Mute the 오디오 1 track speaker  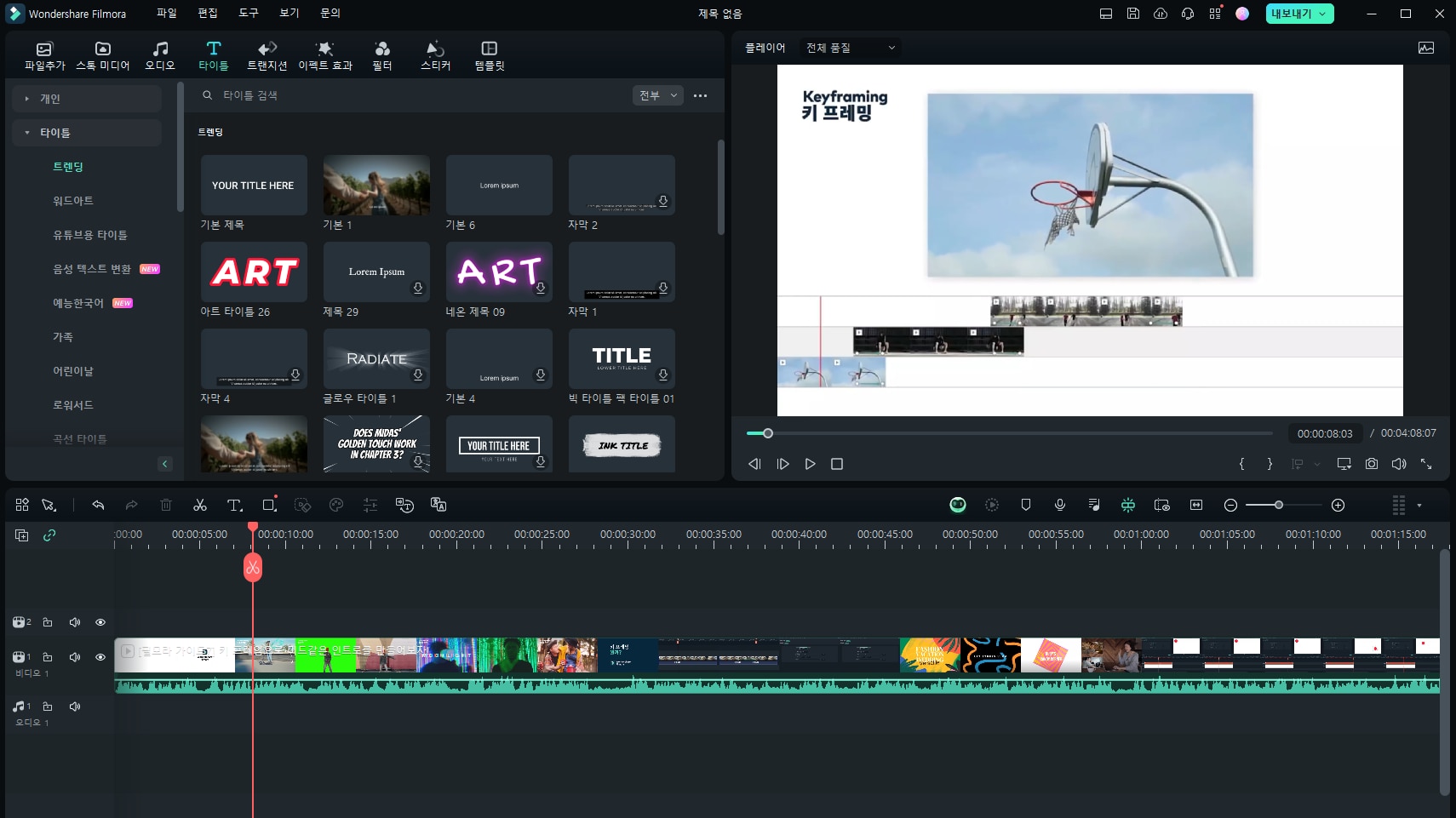click(75, 706)
